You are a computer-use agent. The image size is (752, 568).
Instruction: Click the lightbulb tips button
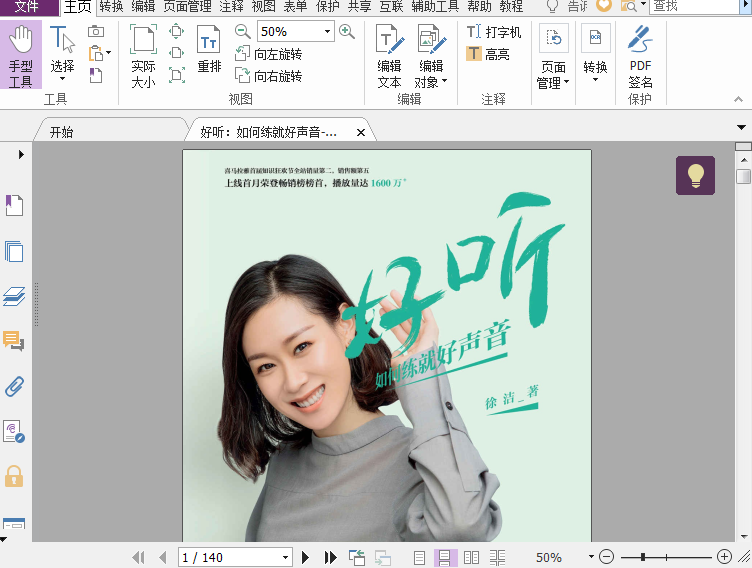[x=695, y=175]
